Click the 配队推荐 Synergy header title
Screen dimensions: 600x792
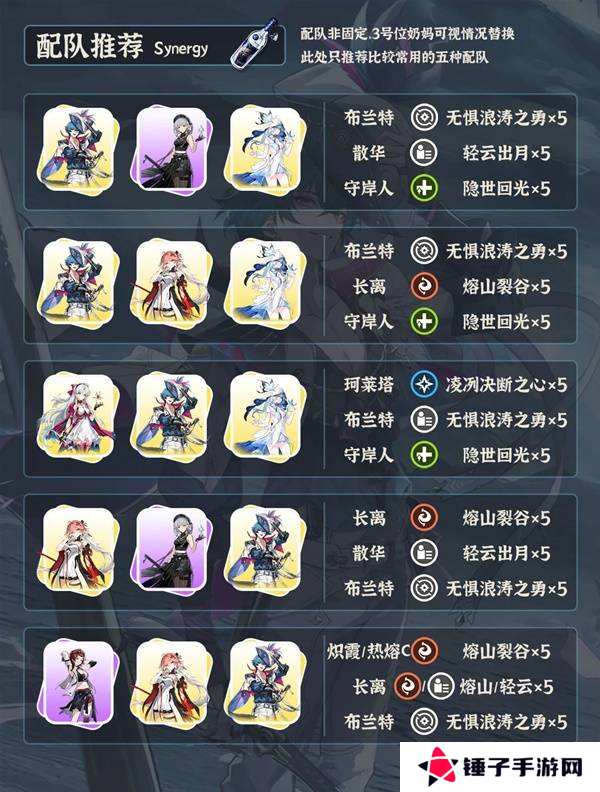point(122,47)
